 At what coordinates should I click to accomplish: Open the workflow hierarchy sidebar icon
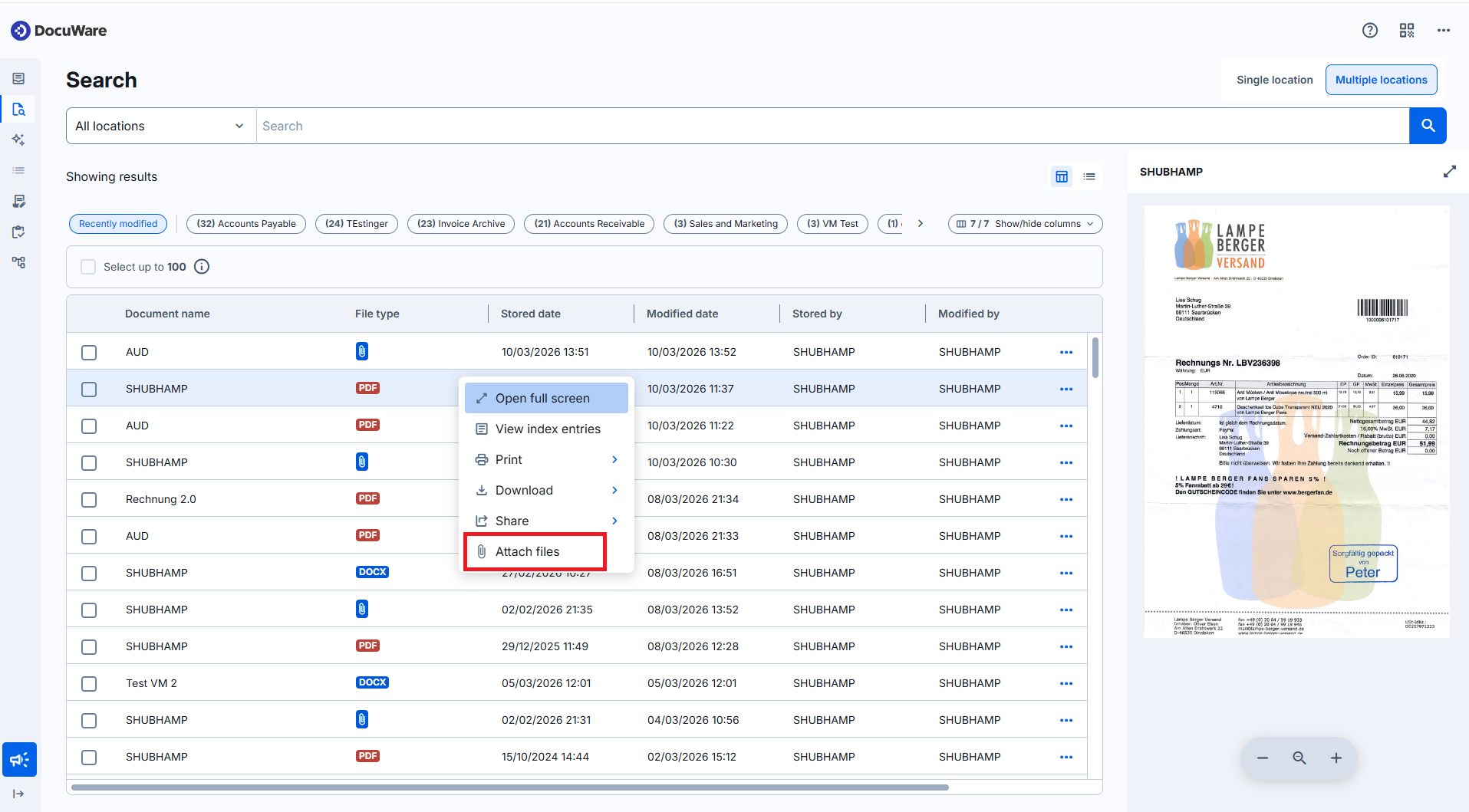tap(19, 262)
